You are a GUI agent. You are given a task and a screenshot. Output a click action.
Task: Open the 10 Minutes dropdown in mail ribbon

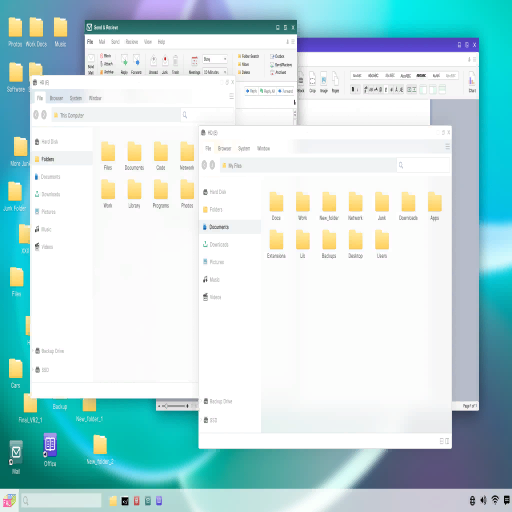[215, 72]
